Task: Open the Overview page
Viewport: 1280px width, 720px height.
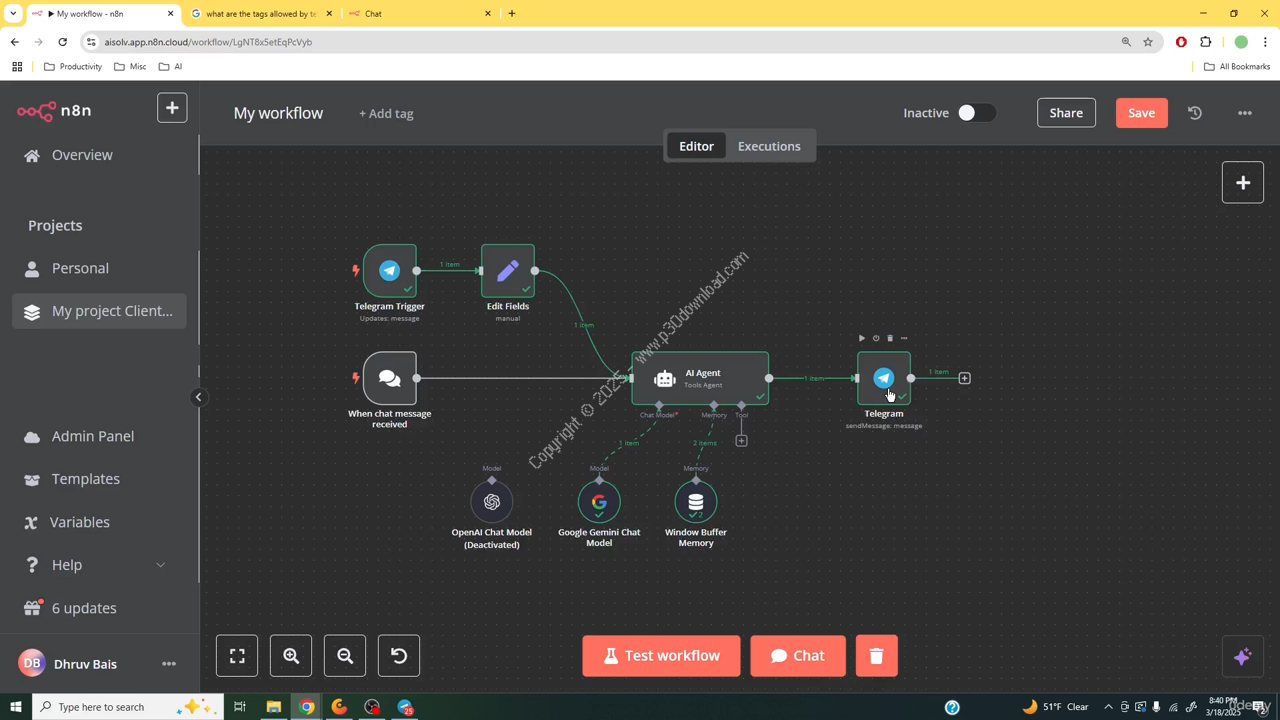Action: coord(68,155)
